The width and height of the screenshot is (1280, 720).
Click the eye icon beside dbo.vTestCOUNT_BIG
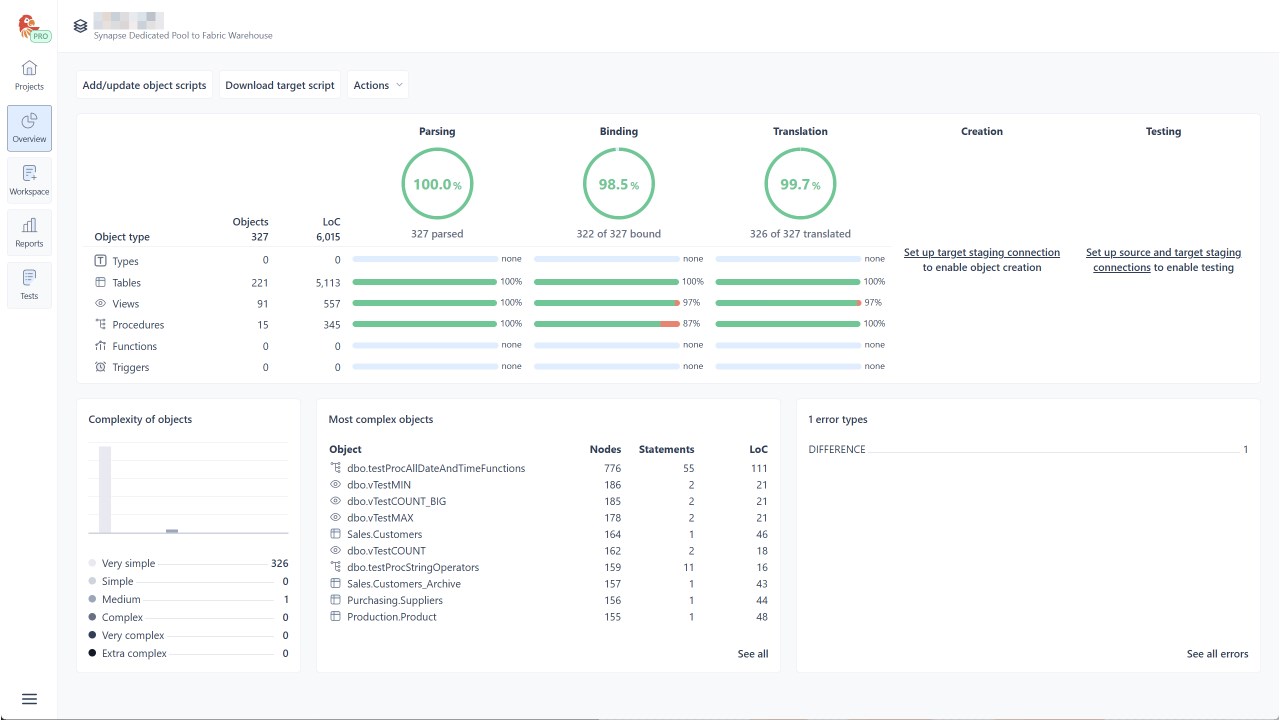click(x=335, y=501)
